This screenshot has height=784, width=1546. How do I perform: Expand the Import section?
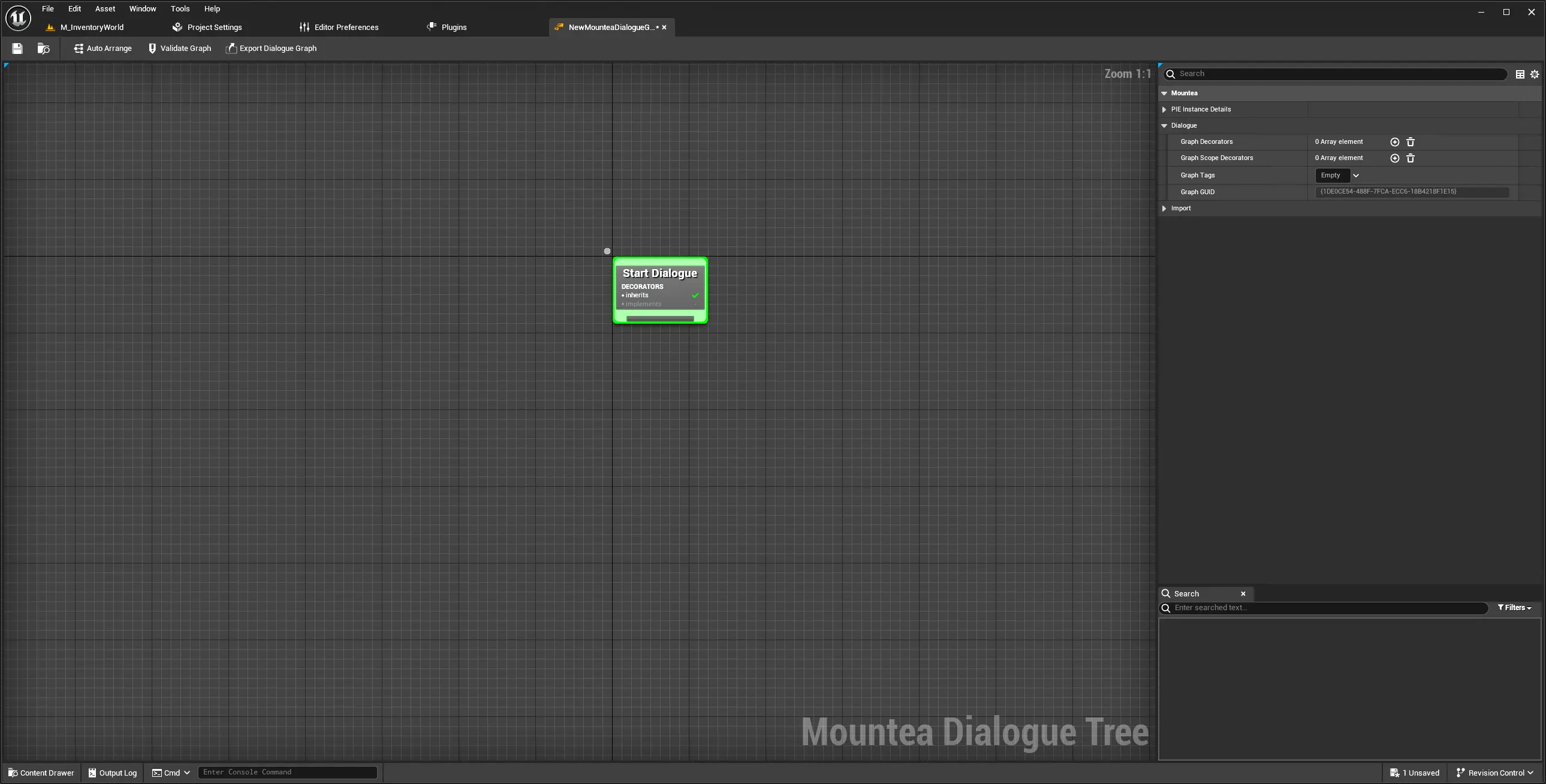pyautogui.click(x=1164, y=209)
